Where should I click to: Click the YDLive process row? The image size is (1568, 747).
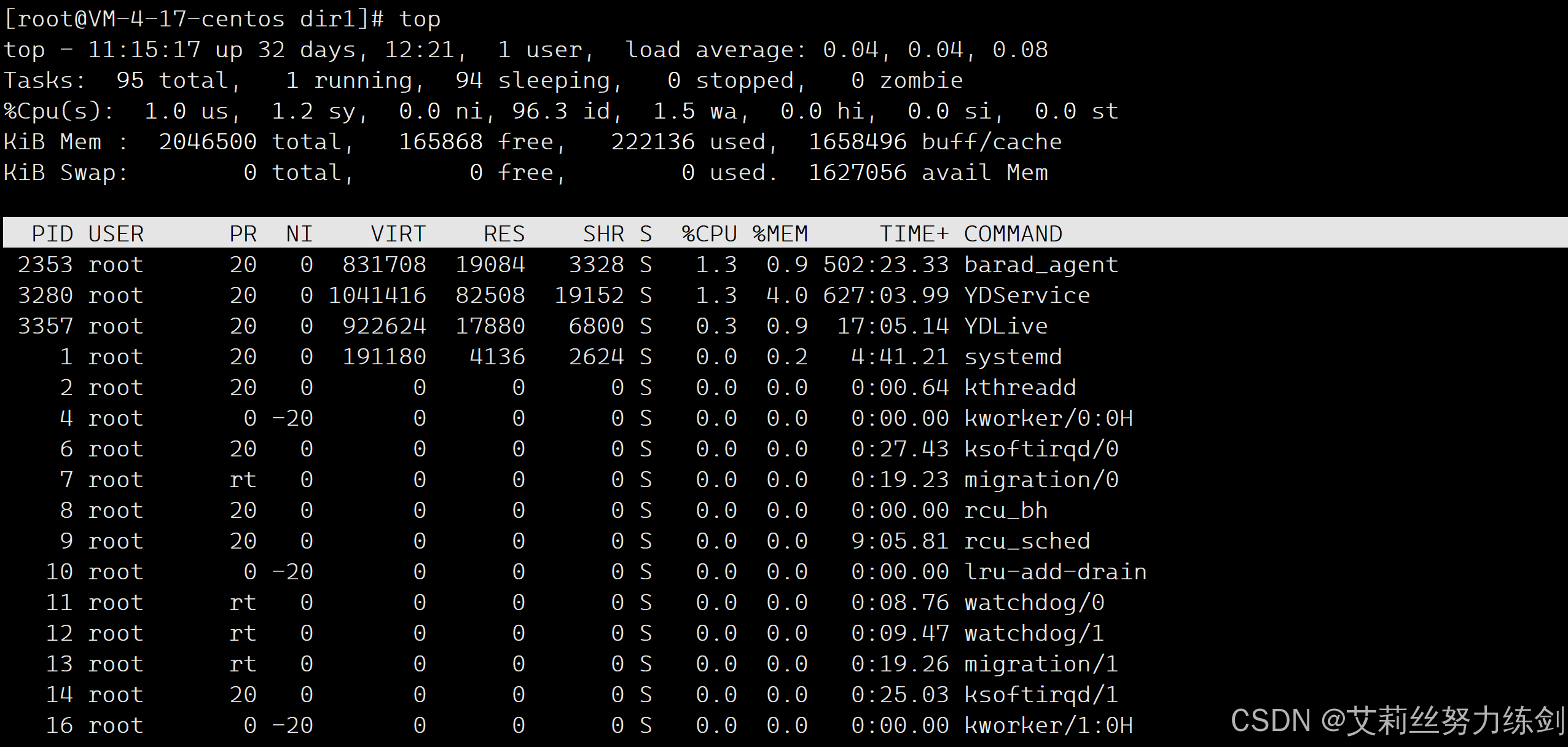coord(1005,326)
